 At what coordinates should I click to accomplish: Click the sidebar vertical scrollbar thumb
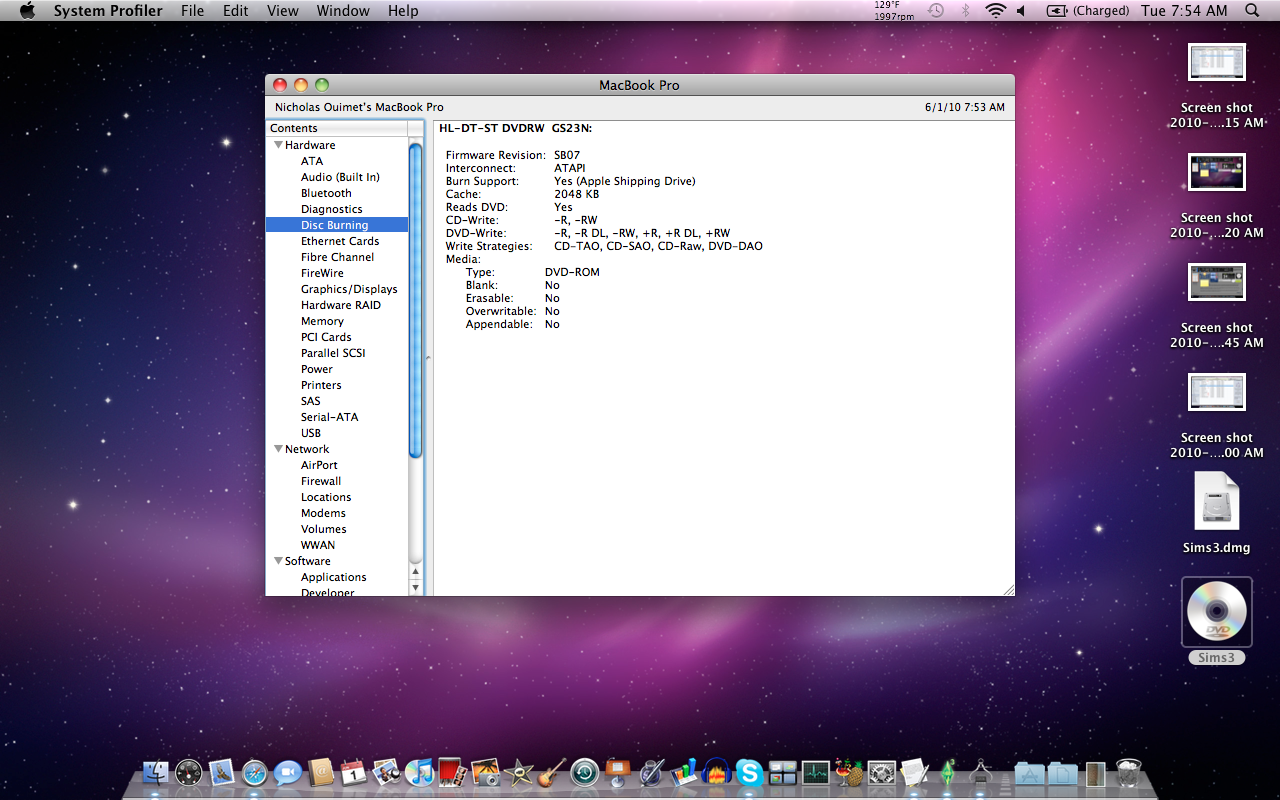[x=416, y=298]
